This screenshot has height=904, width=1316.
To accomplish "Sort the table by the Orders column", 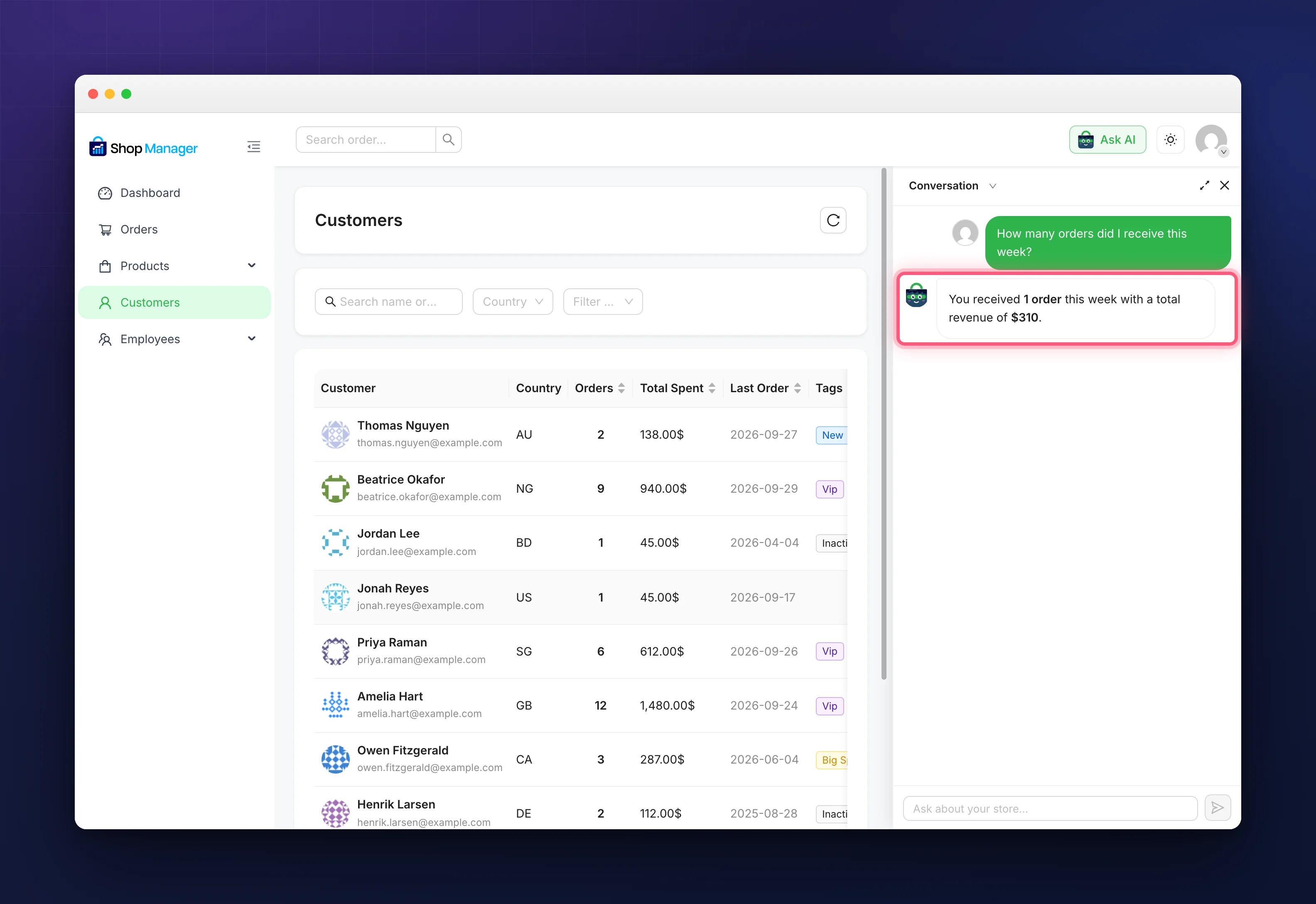I will click(600, 388).
